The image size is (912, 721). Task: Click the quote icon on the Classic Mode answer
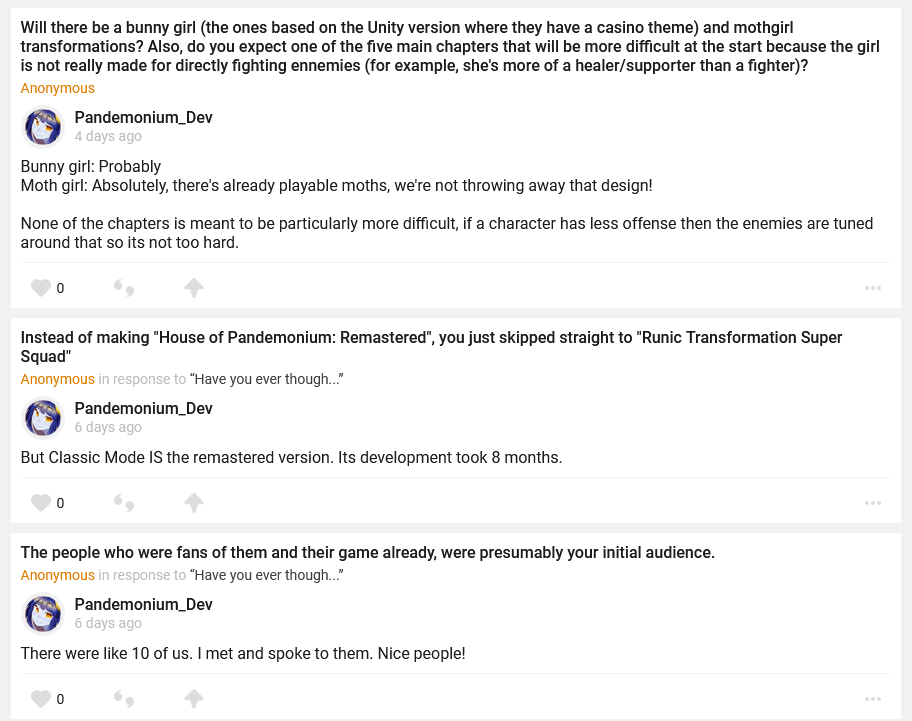124,503
